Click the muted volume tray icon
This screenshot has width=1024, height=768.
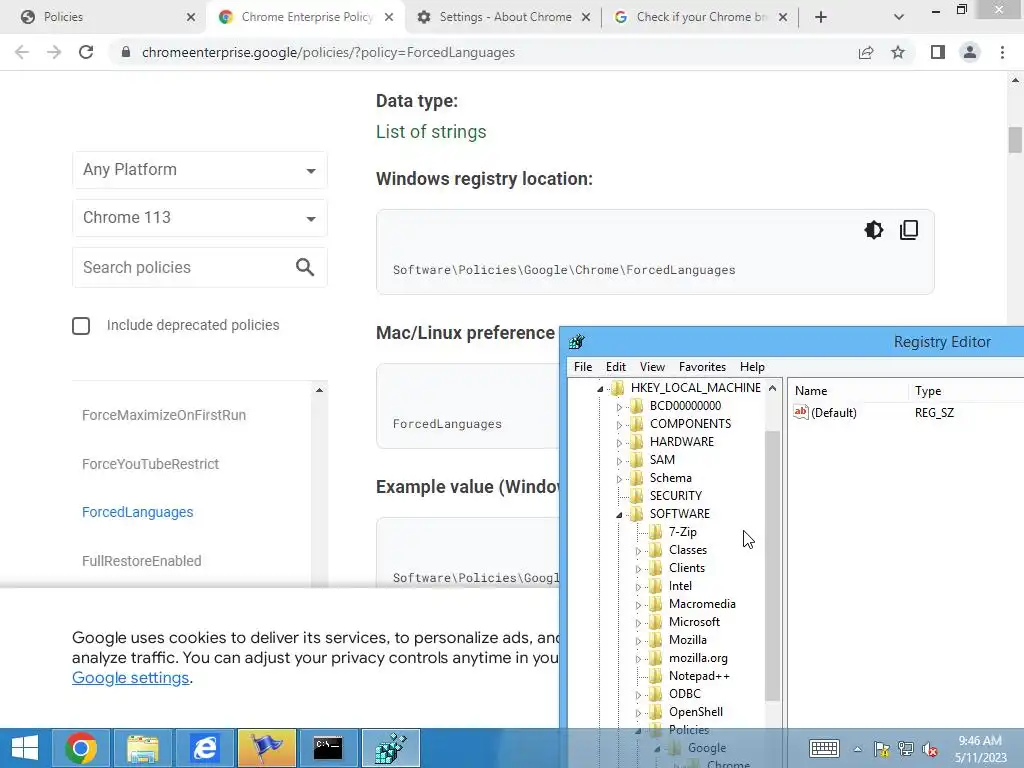pos(929,749)
